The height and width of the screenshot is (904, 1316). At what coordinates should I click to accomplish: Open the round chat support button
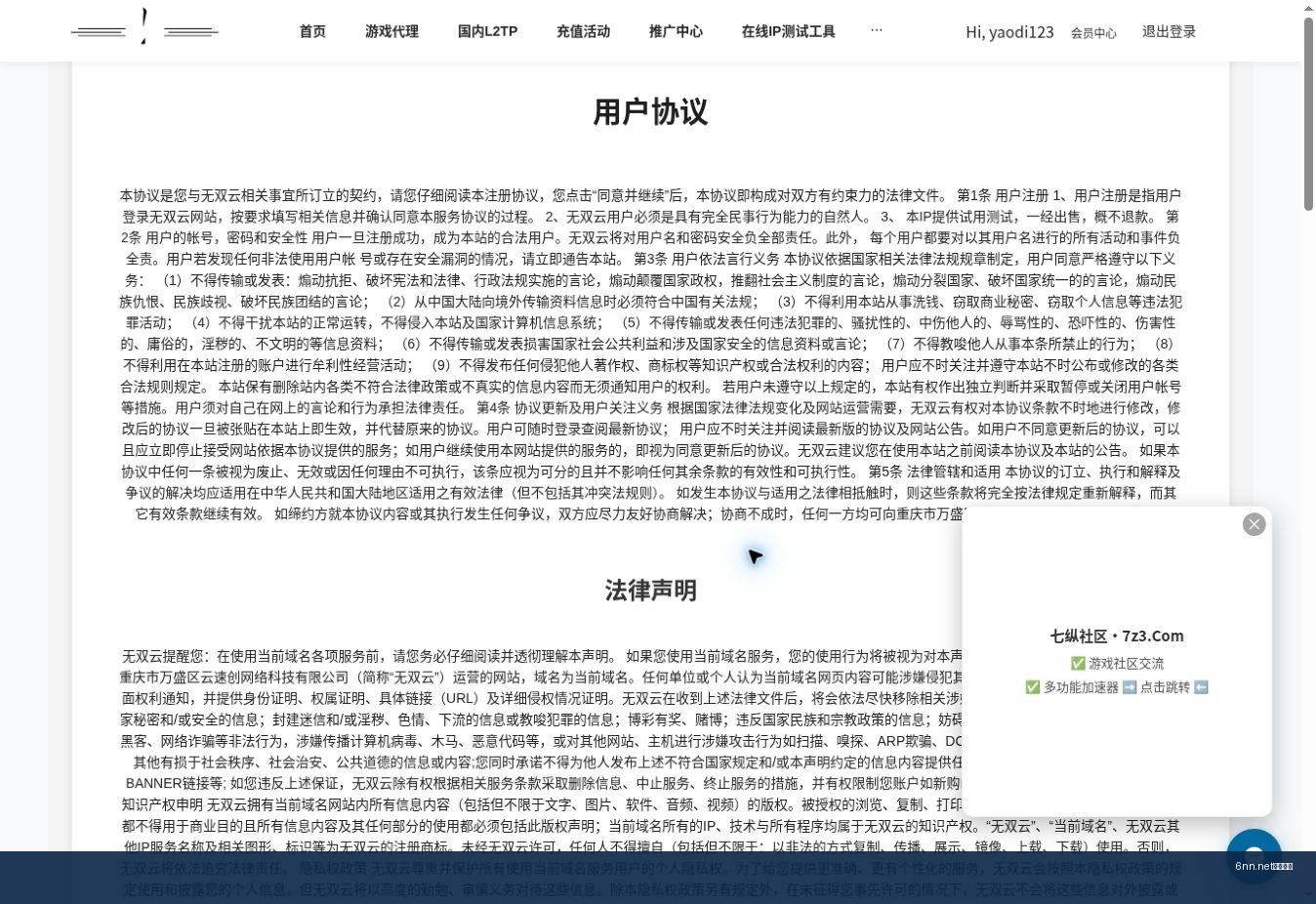(x=1254, y=856)
